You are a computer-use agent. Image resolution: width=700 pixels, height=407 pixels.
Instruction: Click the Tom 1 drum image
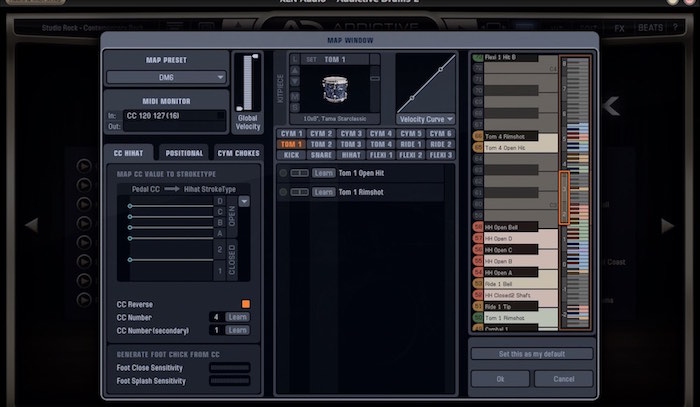[x=335, y=89]
